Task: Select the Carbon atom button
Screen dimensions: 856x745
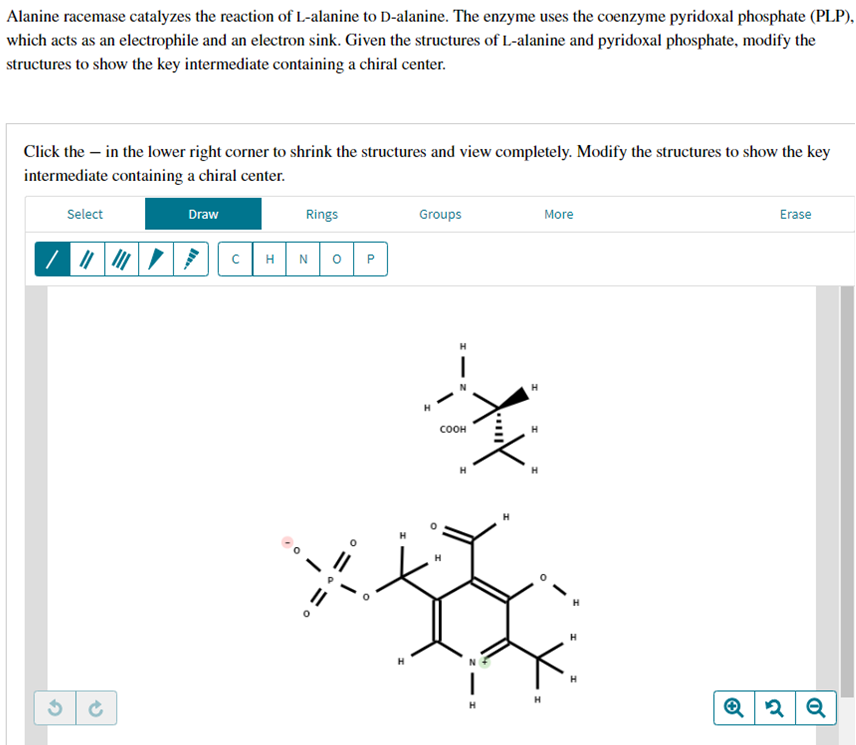Action: [x=235, y=259]
